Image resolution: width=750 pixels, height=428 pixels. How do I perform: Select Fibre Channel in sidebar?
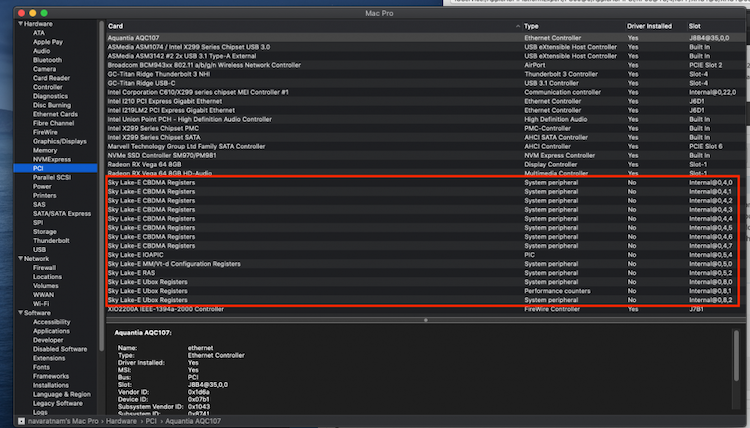pos(53,123)
